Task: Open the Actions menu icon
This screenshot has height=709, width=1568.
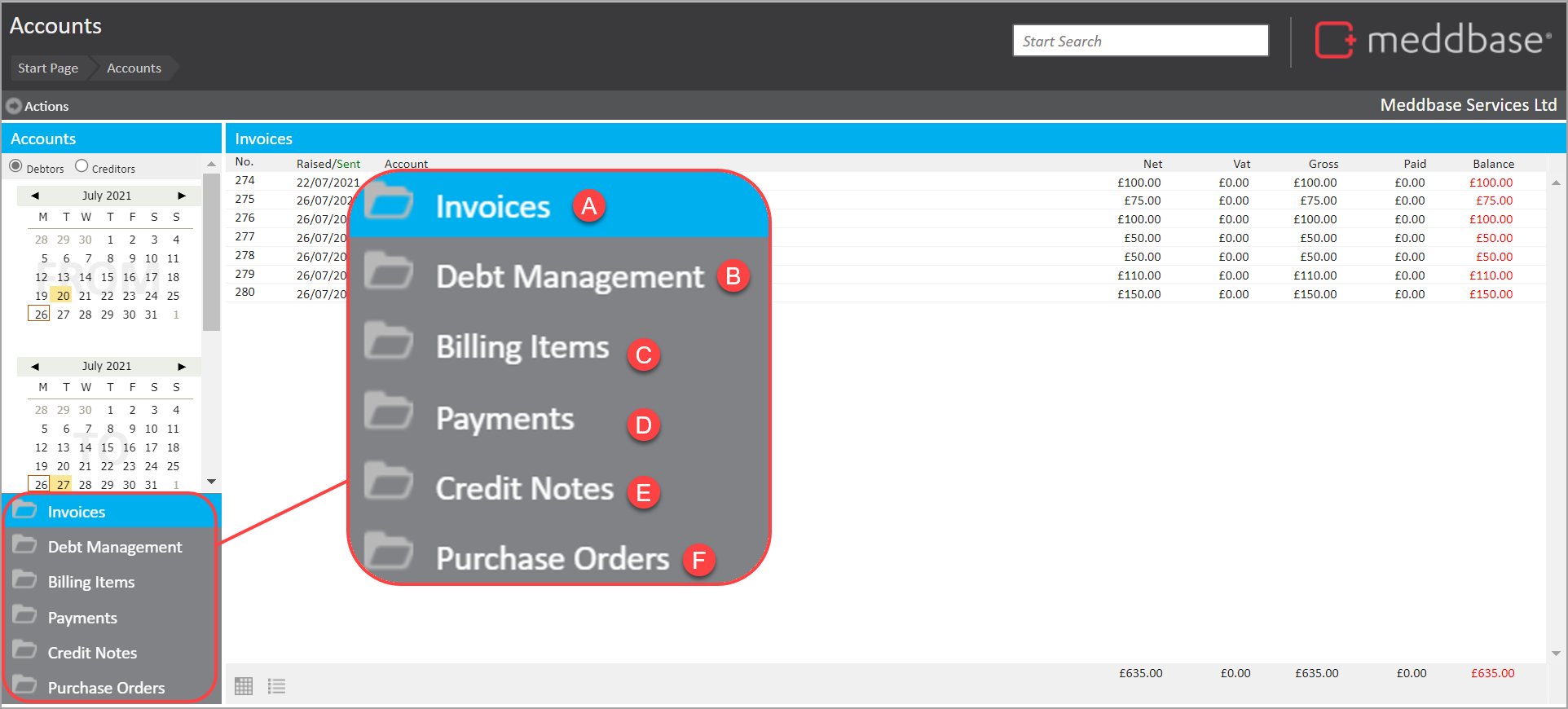Action: tap(14, 106)
